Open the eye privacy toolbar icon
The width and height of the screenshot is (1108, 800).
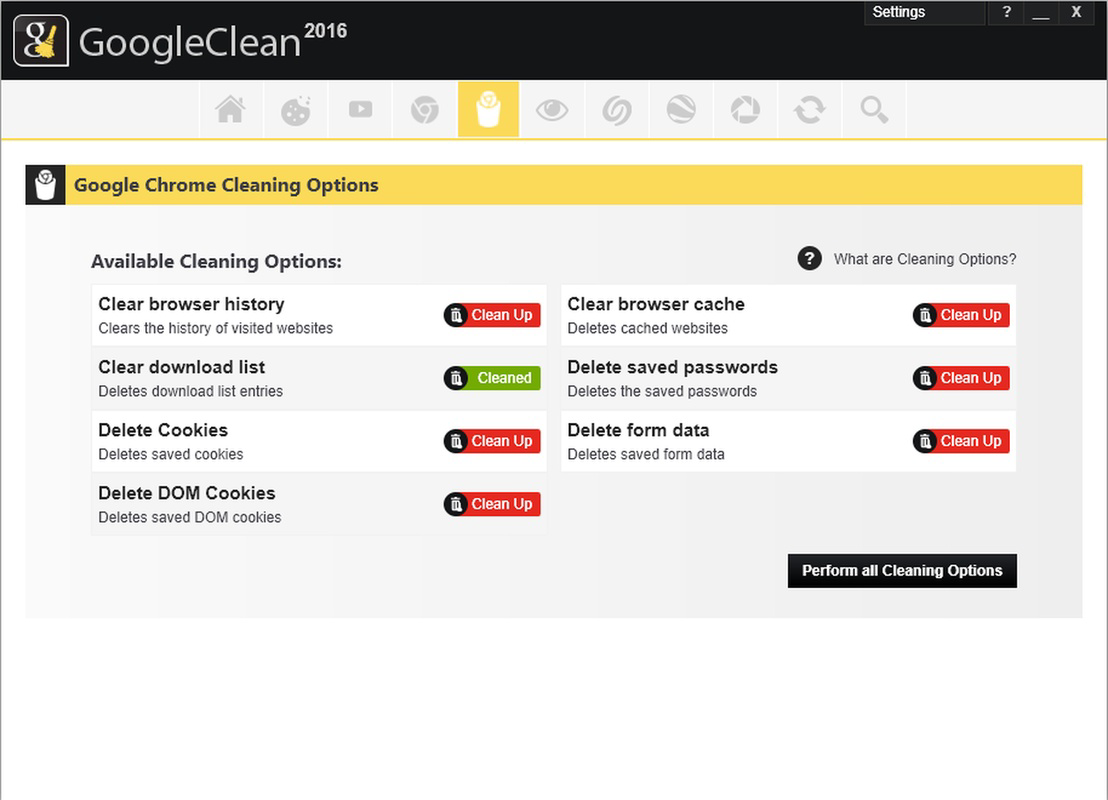552,110
